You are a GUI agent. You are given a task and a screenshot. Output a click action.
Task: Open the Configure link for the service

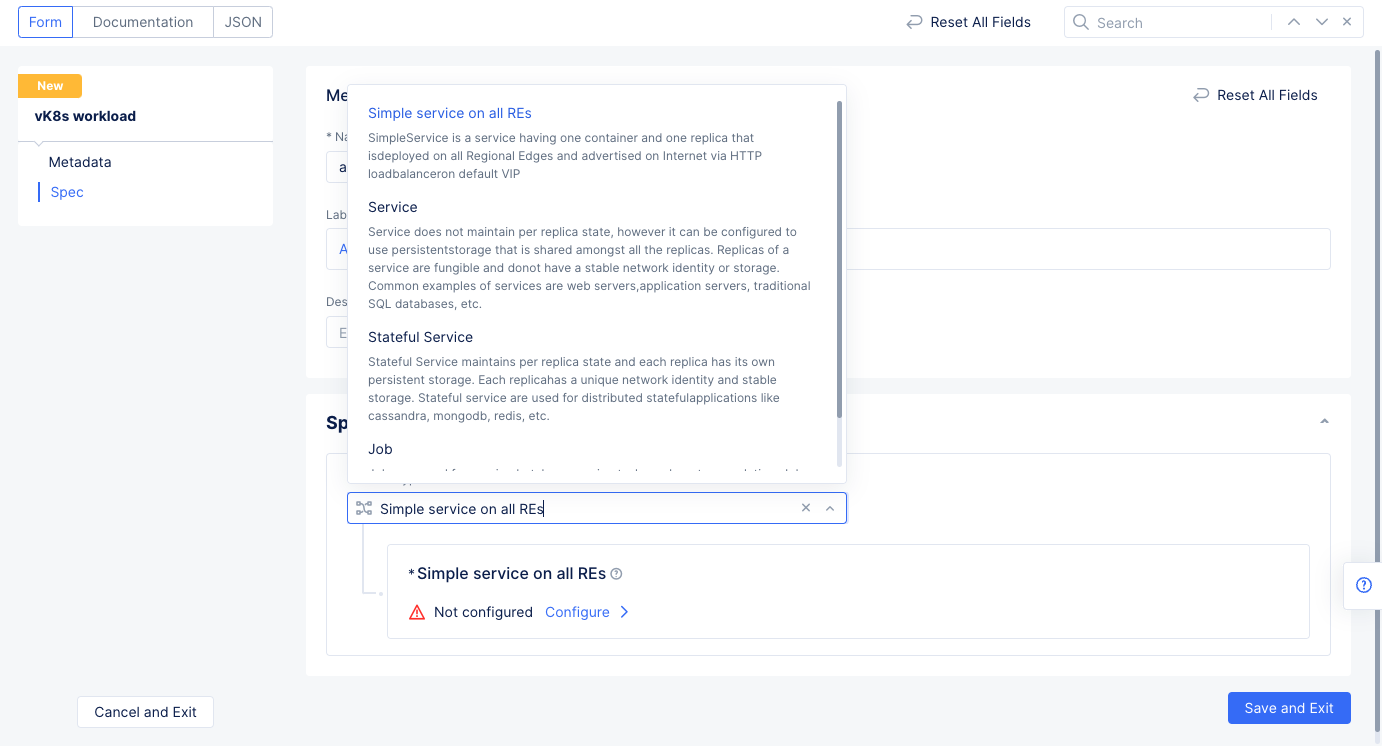point(578,611)
